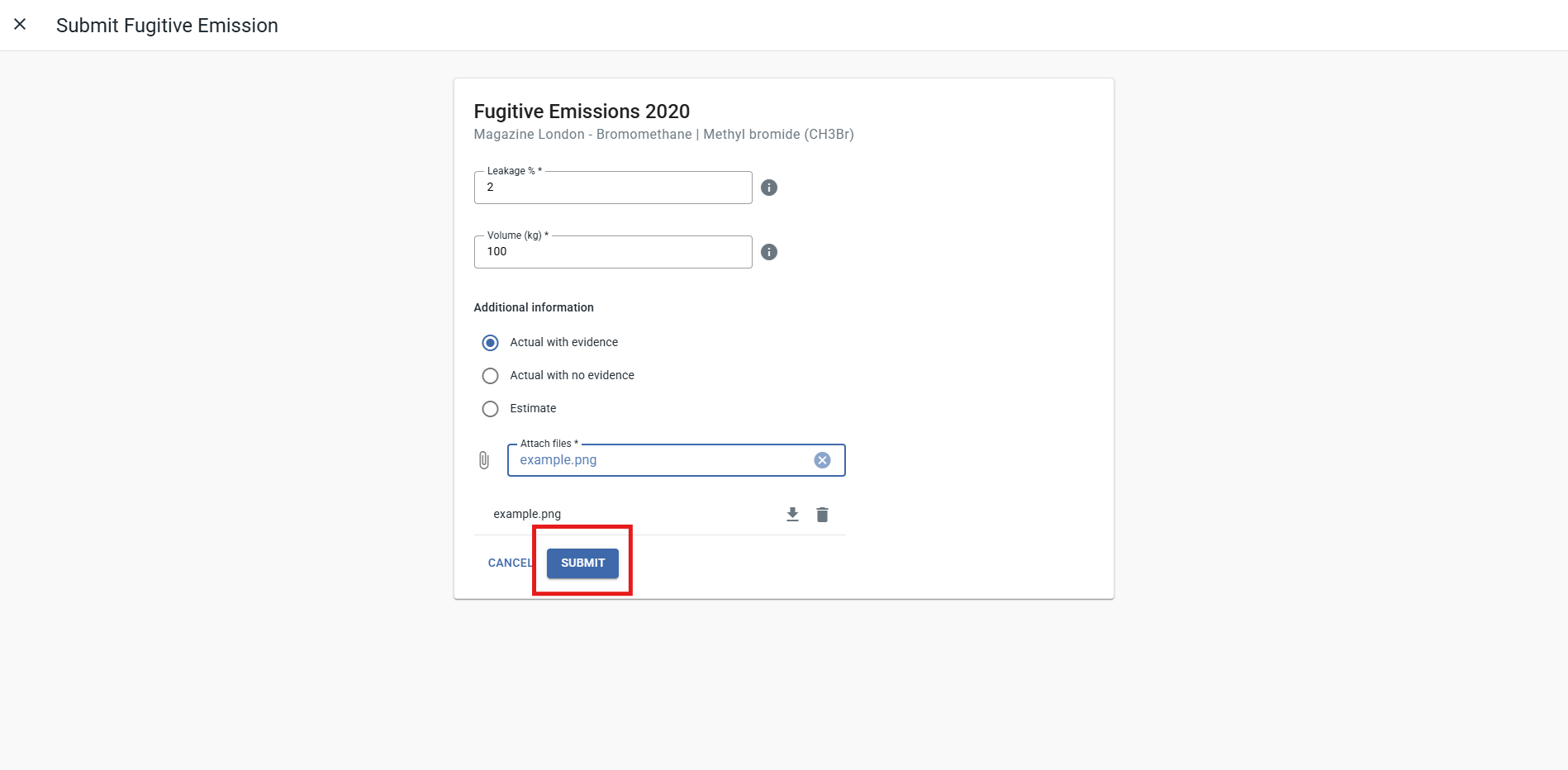This screenshot has height=770, width=1568.
Task: Focus the Leakage % input field
Action: (613, 188)
